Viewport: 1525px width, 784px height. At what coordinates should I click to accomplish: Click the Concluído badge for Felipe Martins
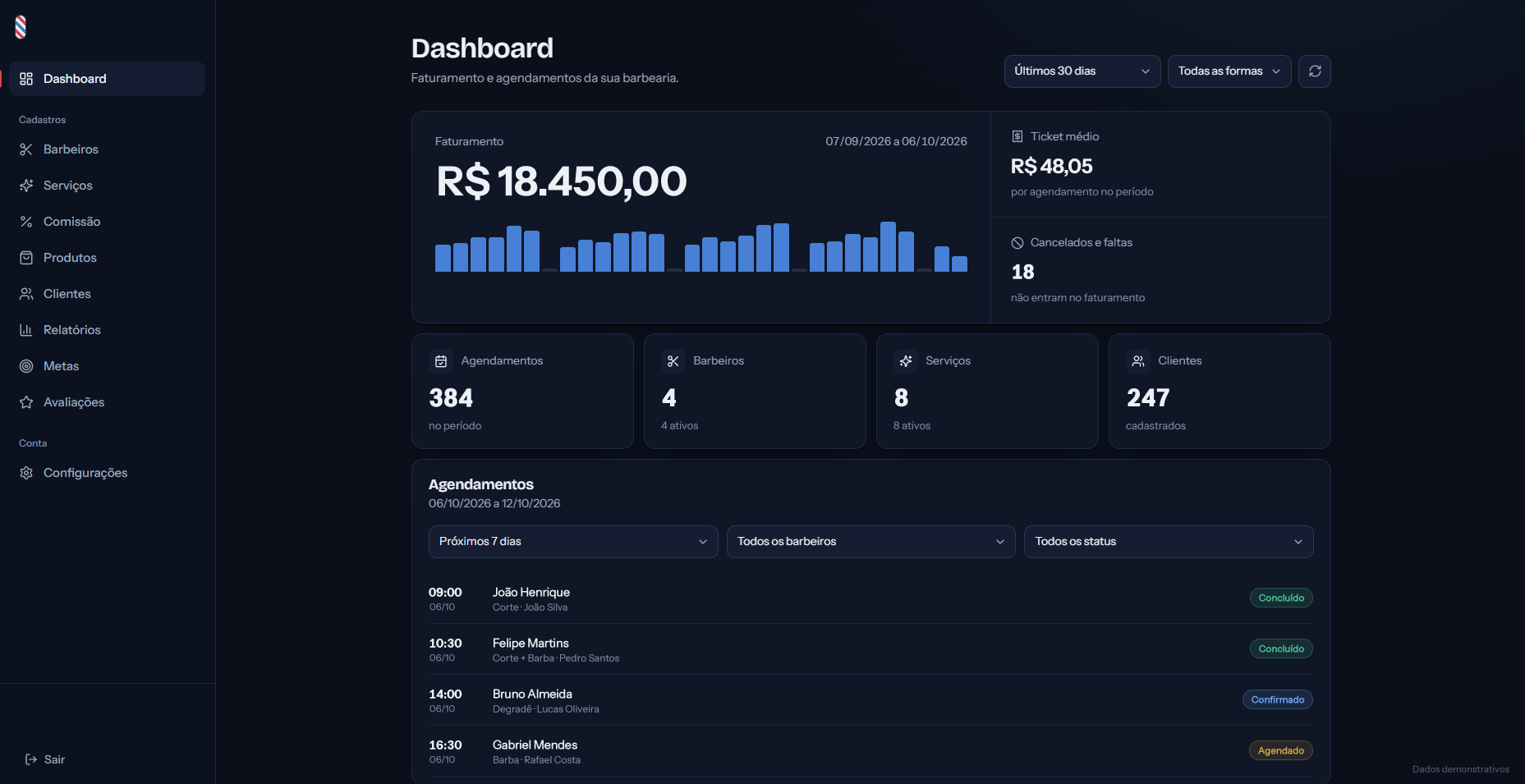click(1281, 649)
